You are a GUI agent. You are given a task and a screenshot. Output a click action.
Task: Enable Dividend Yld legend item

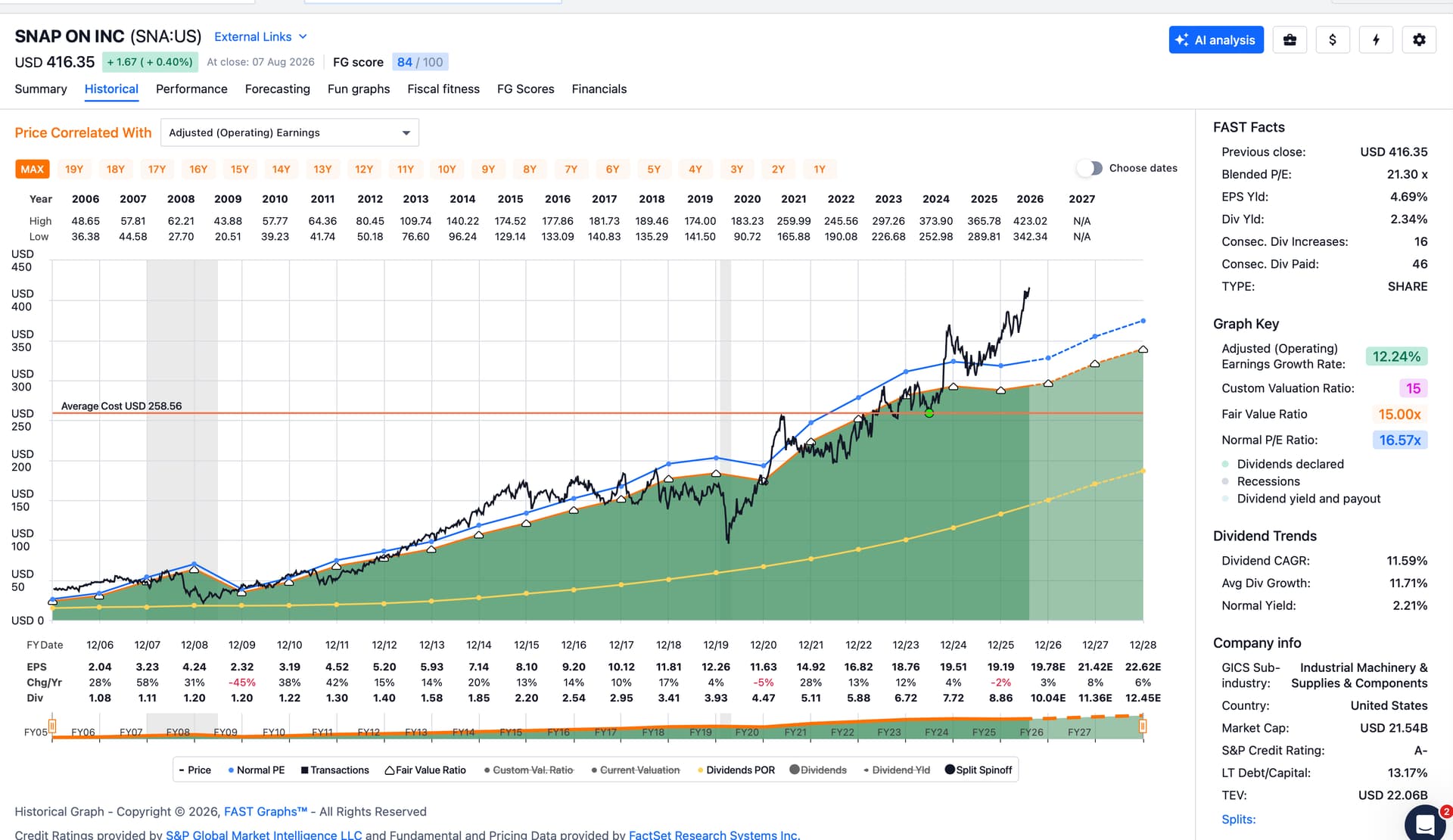click(x=897, y=770)
